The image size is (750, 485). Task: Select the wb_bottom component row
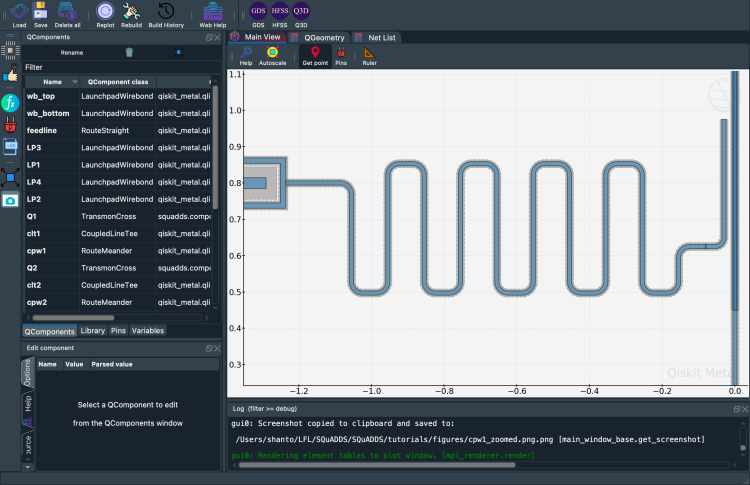click(118, 113)
